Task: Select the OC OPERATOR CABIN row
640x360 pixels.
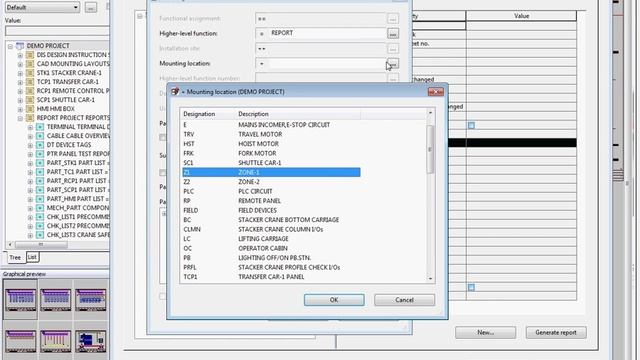Action: (x=271, y=248)
